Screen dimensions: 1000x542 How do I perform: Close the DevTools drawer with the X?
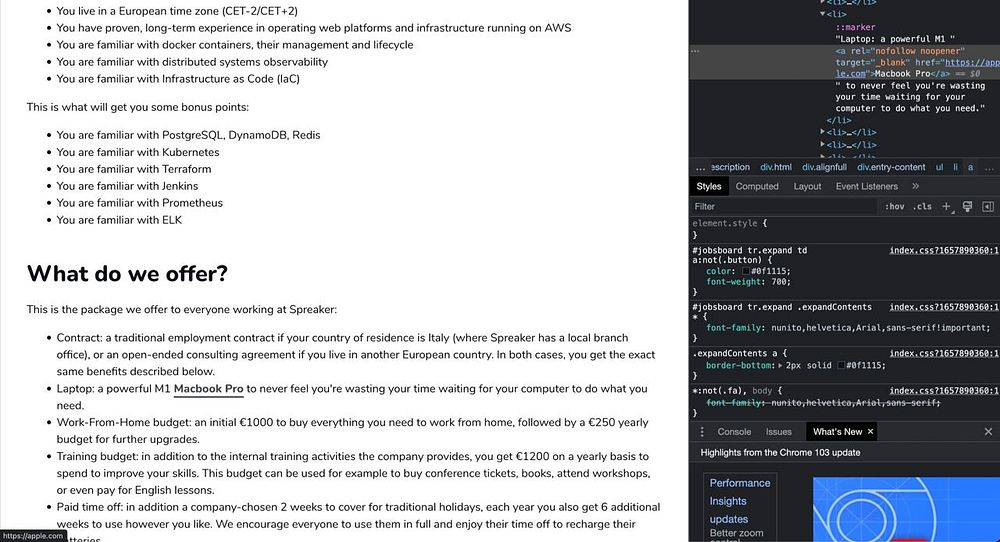988,432
